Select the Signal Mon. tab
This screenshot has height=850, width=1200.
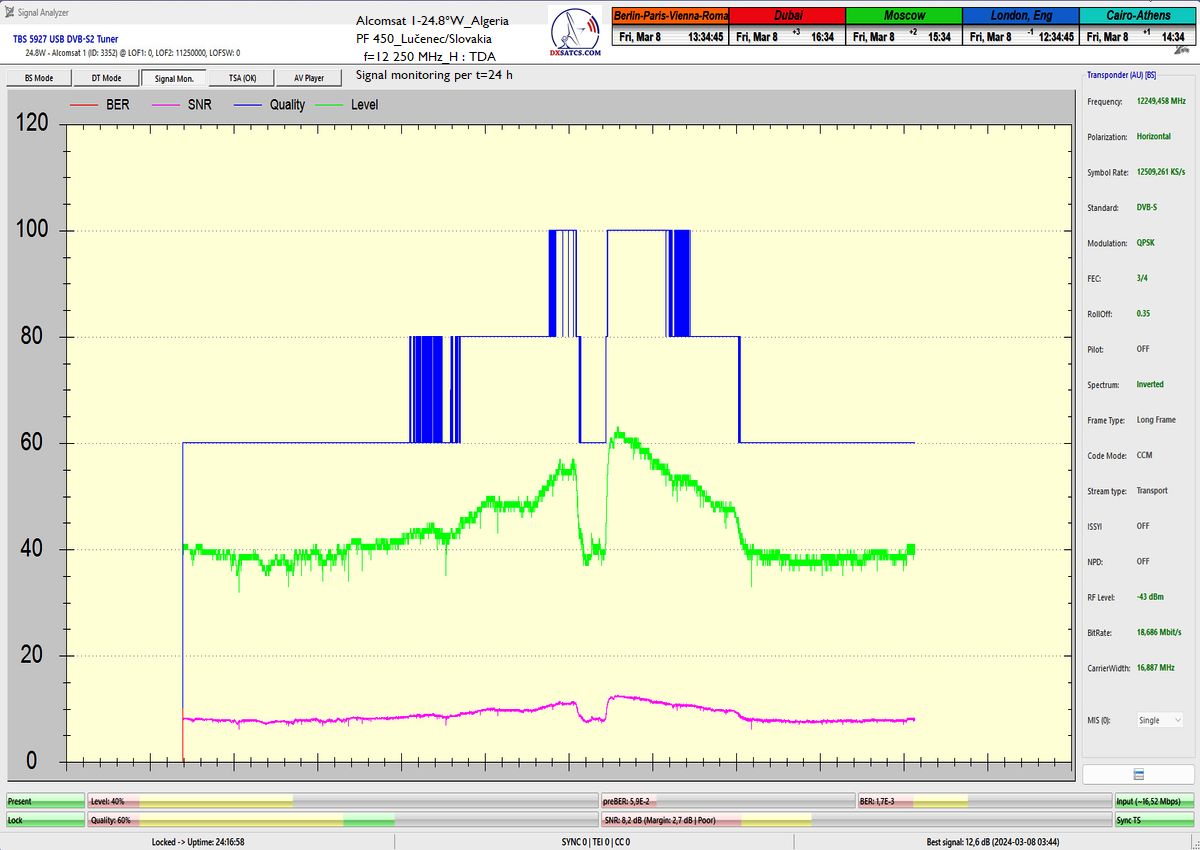click(174, 78)
